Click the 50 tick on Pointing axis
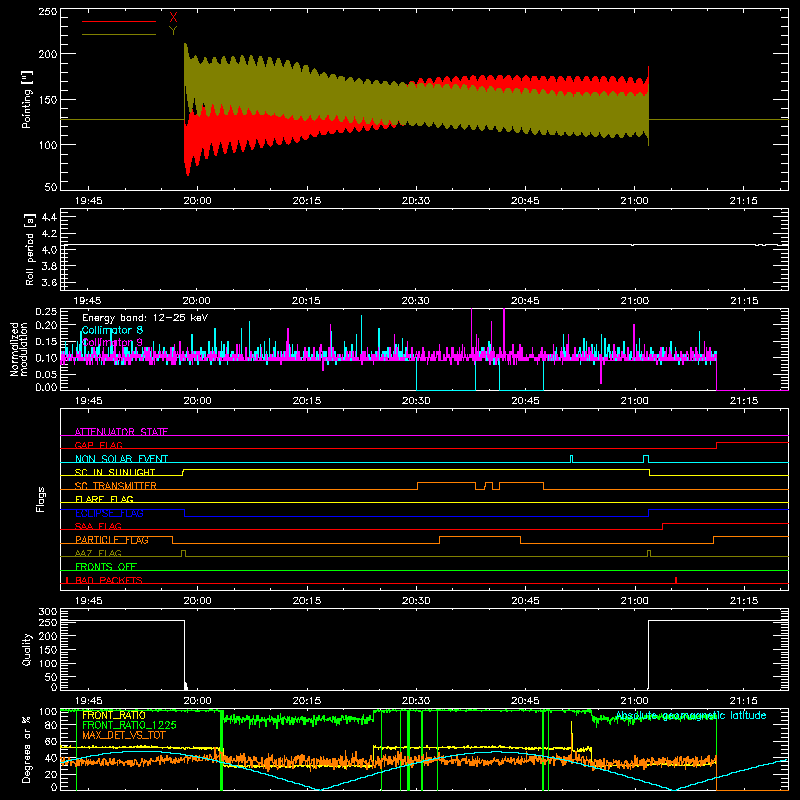 [x=51, y=187]
